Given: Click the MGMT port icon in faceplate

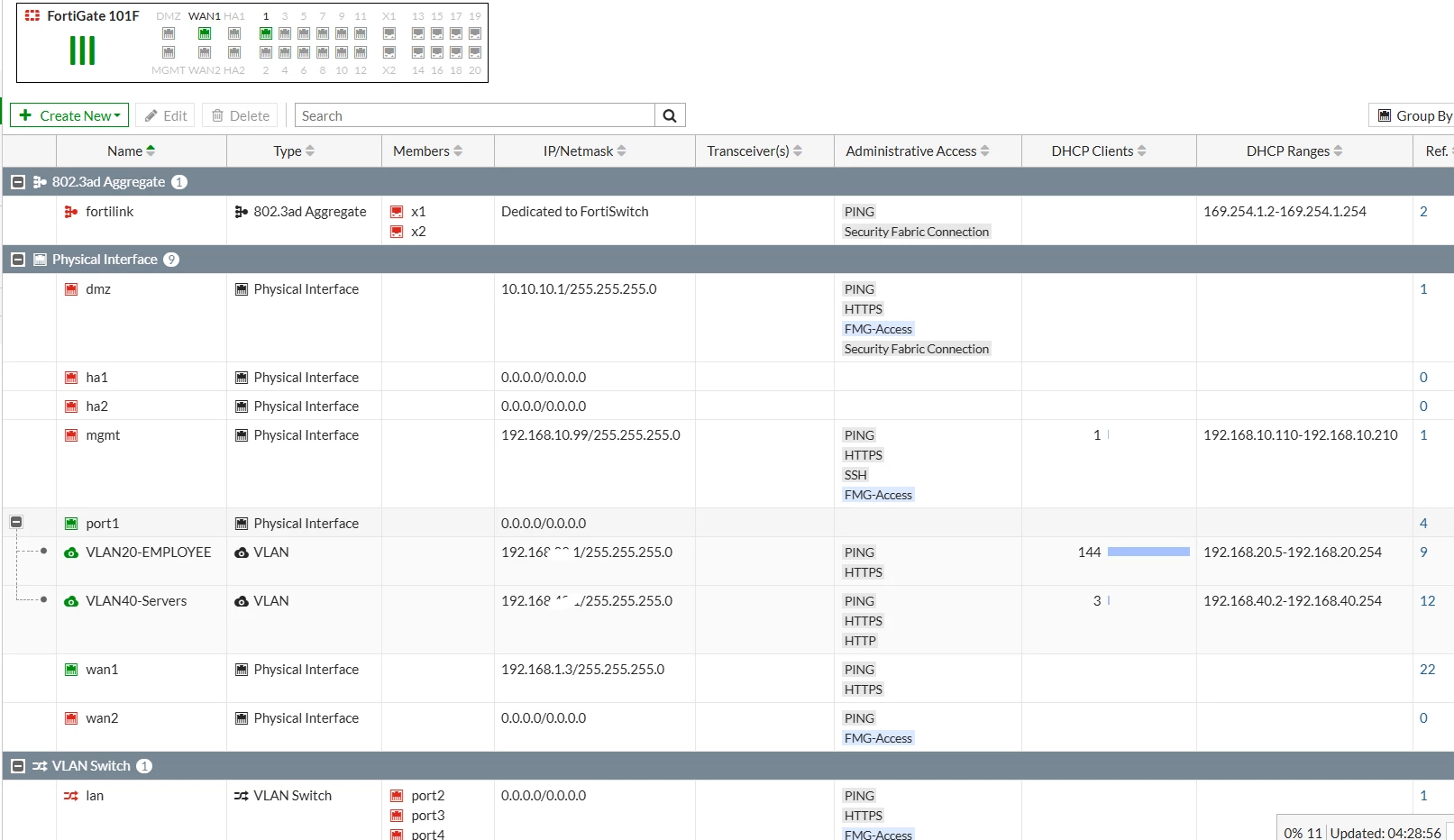Looking at the screenshot, I should 169,52.
